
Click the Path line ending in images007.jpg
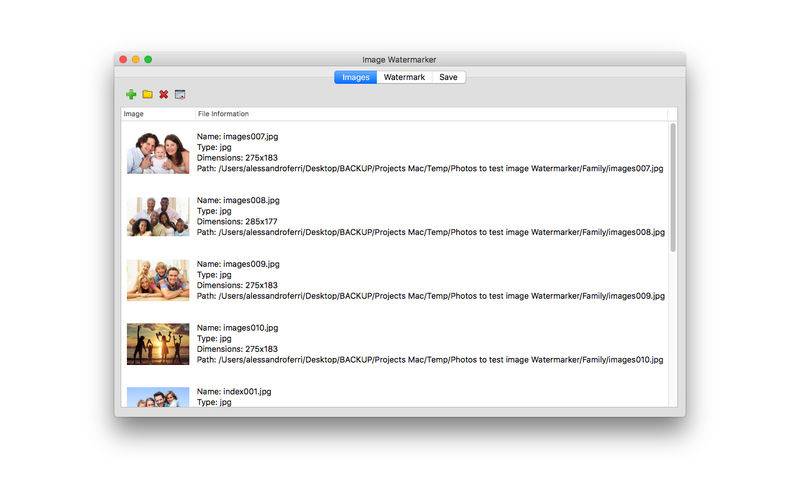(430, 168)
